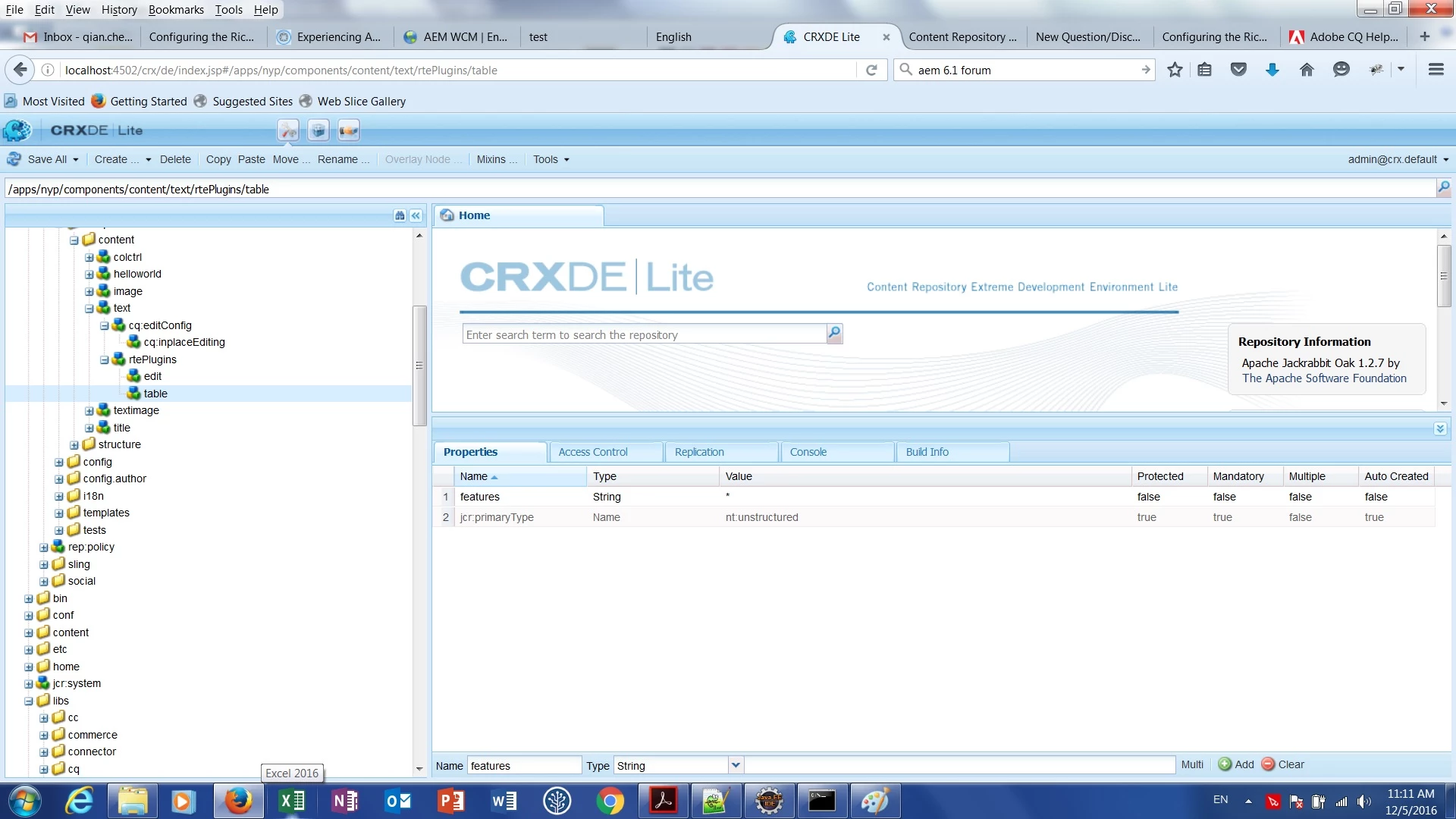Image resolution: width=1456 pixels, height=819 pixels.
Task: Collapse the rtePlugins tree node
Action: click(x=105, y=360)
